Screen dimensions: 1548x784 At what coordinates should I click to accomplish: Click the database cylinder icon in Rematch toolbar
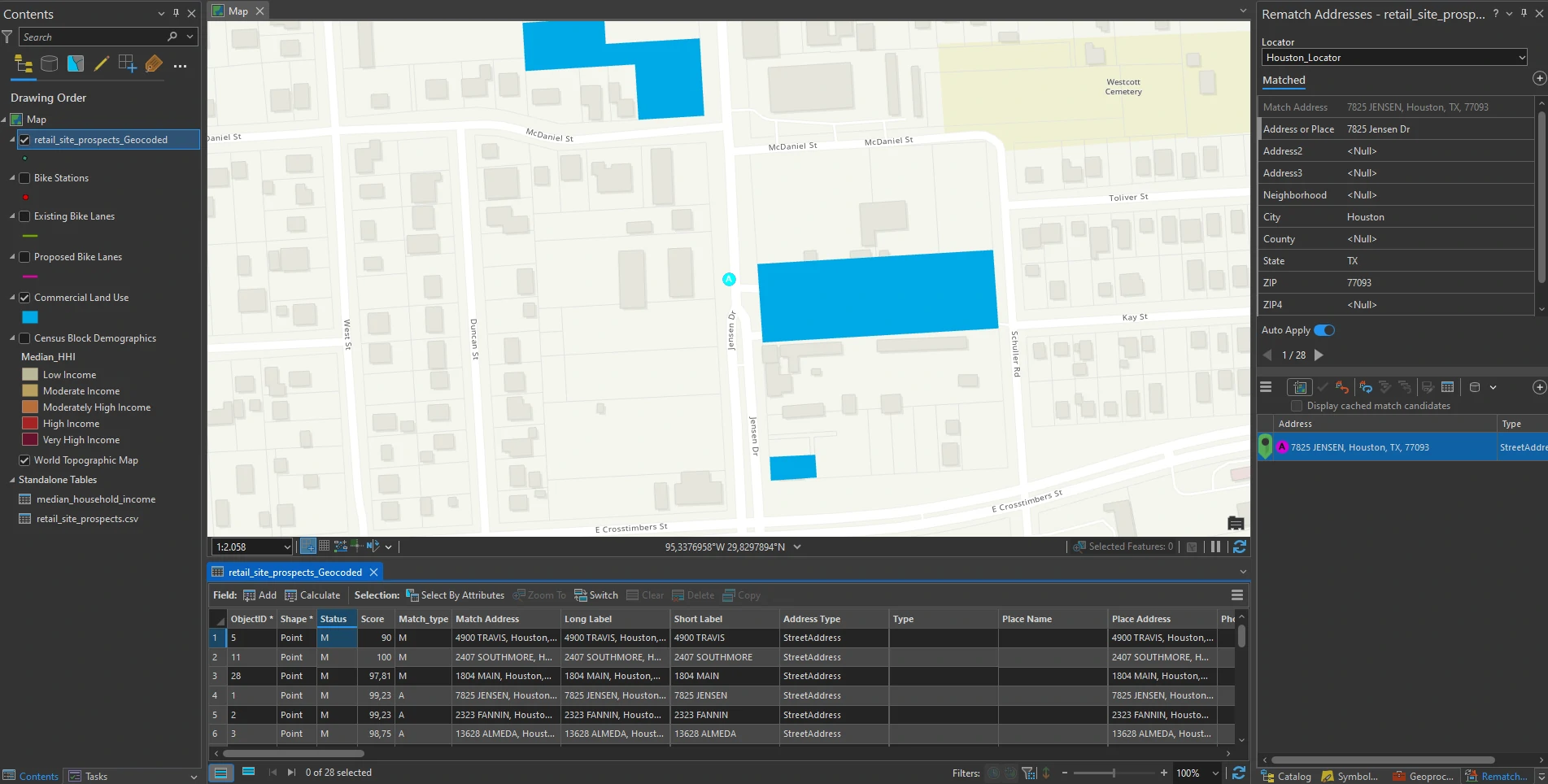tap(1475, 387)
